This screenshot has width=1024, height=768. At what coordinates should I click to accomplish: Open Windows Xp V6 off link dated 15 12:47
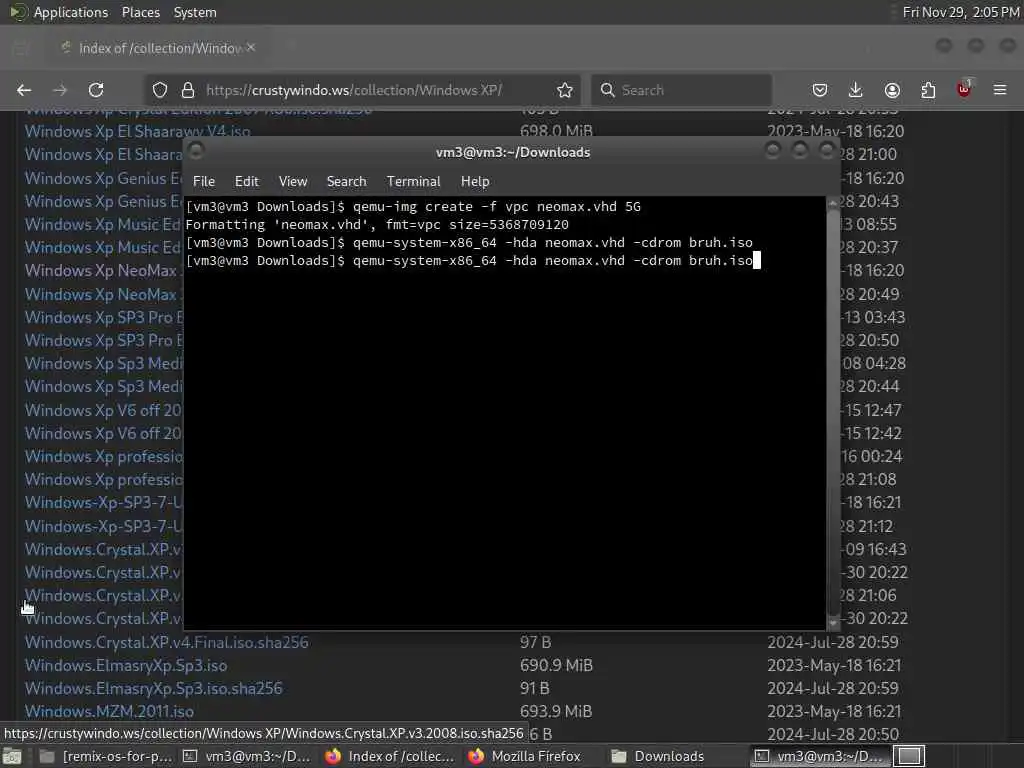(x=103, y=410)
